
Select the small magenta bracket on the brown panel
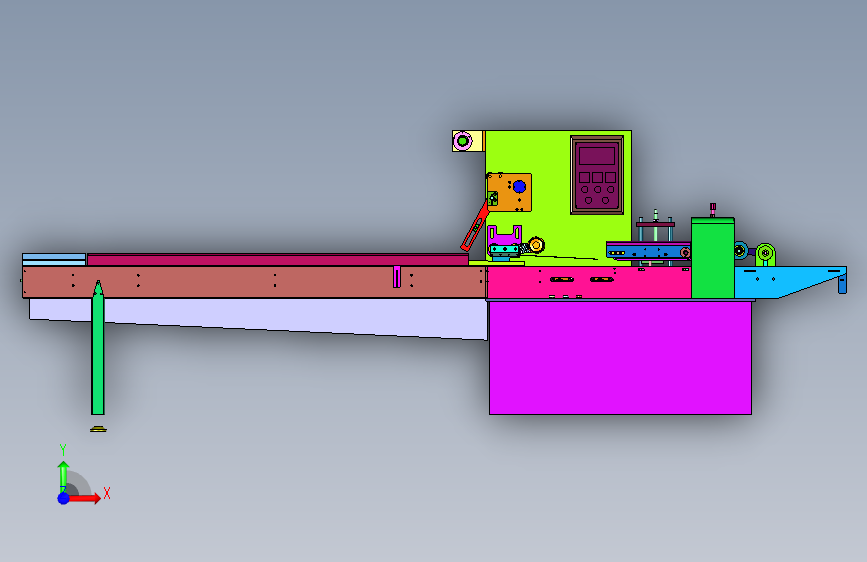click(396, 277)
